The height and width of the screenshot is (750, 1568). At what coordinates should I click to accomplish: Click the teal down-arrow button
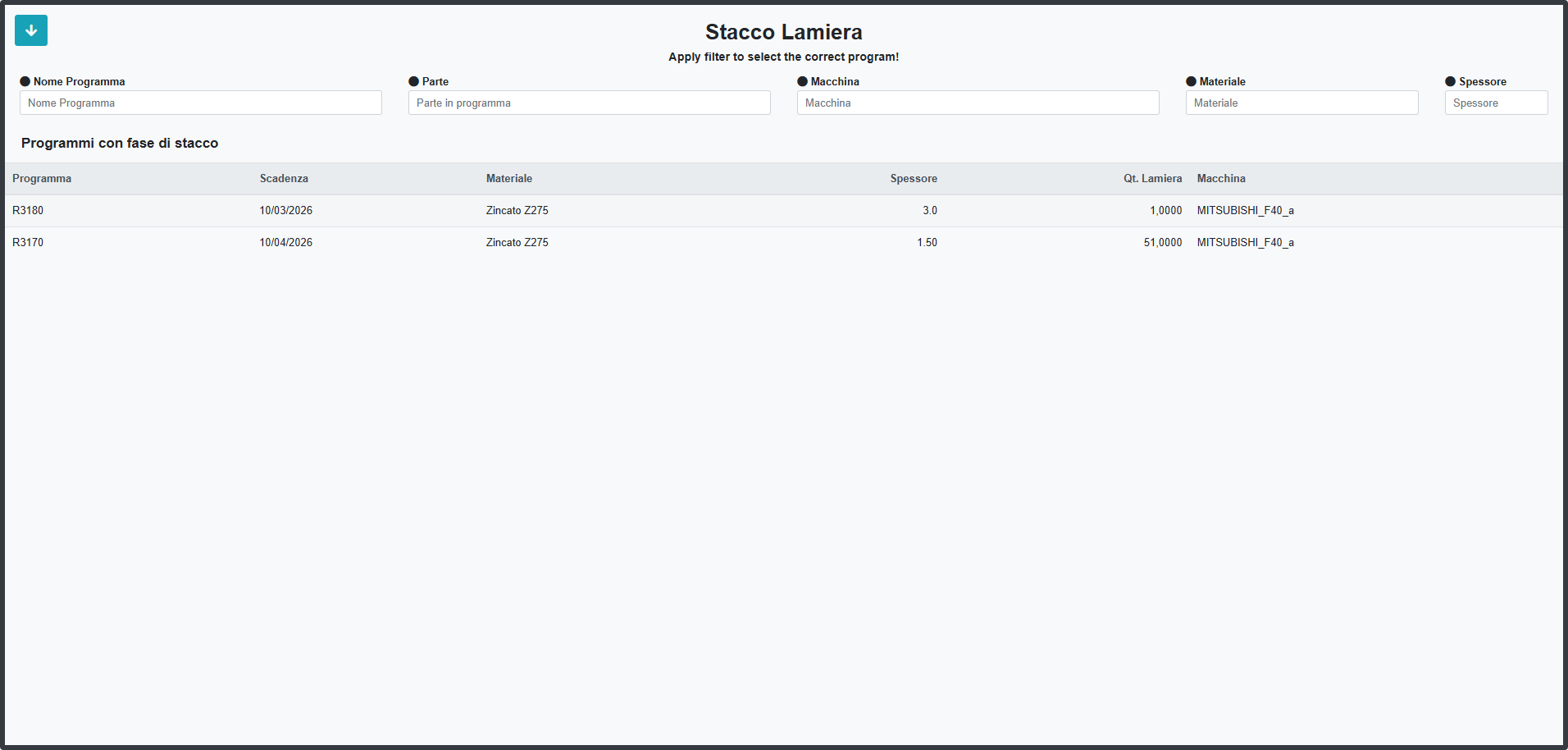[x=31, y=30]
